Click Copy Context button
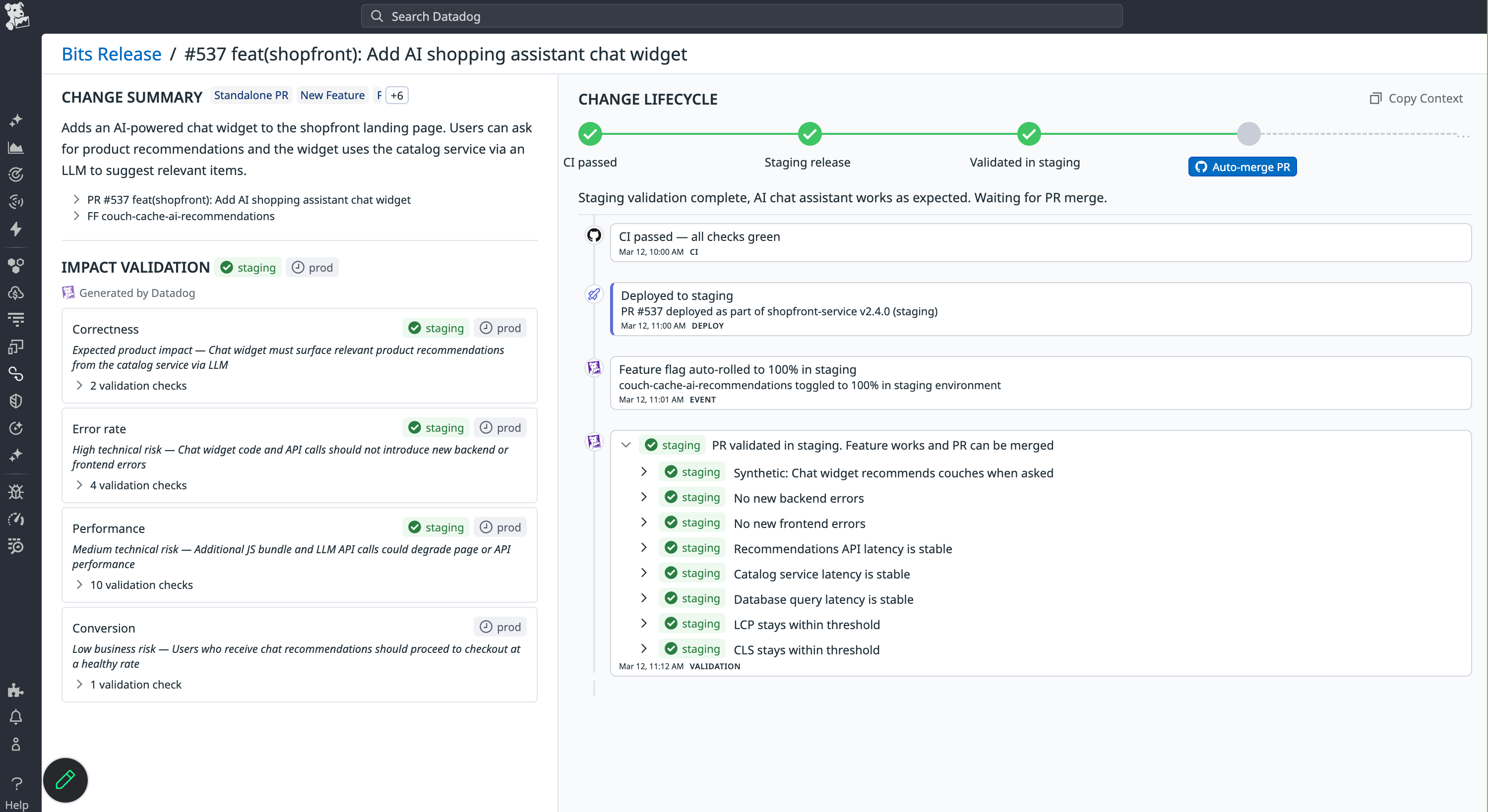 (x=1417, y=98)
